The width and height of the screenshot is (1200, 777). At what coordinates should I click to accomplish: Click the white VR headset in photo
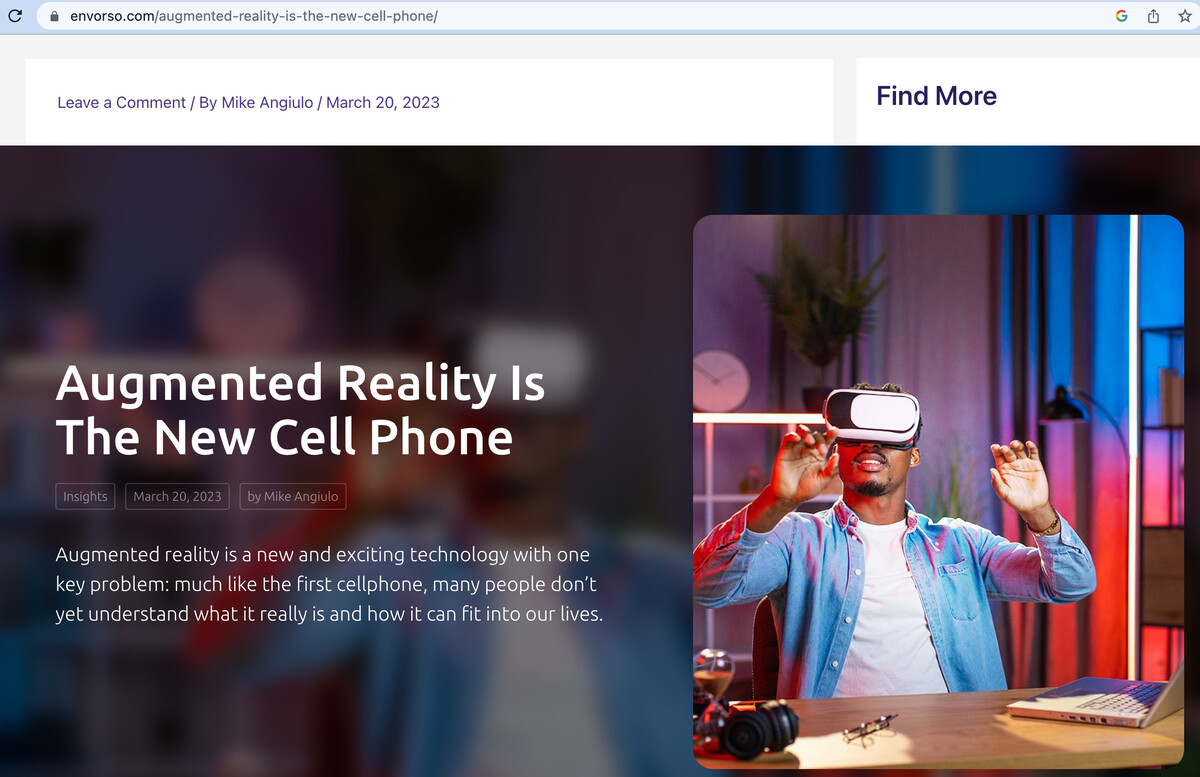[871, 416]
